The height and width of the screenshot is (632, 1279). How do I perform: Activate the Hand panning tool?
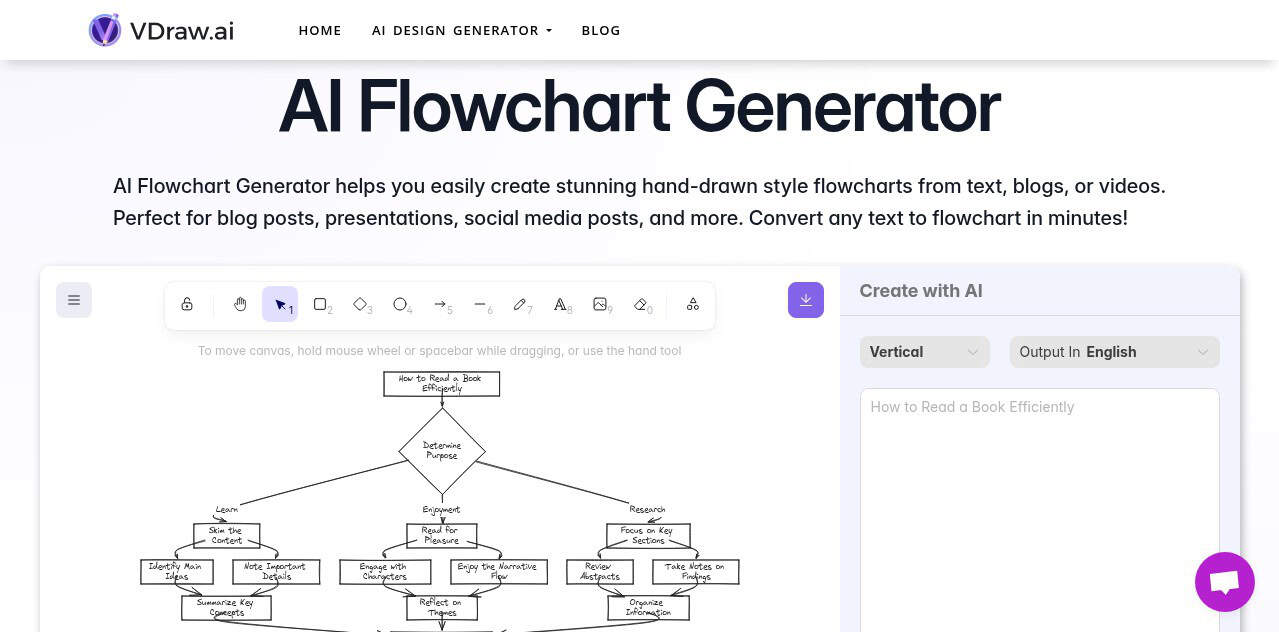coord(240,304)
